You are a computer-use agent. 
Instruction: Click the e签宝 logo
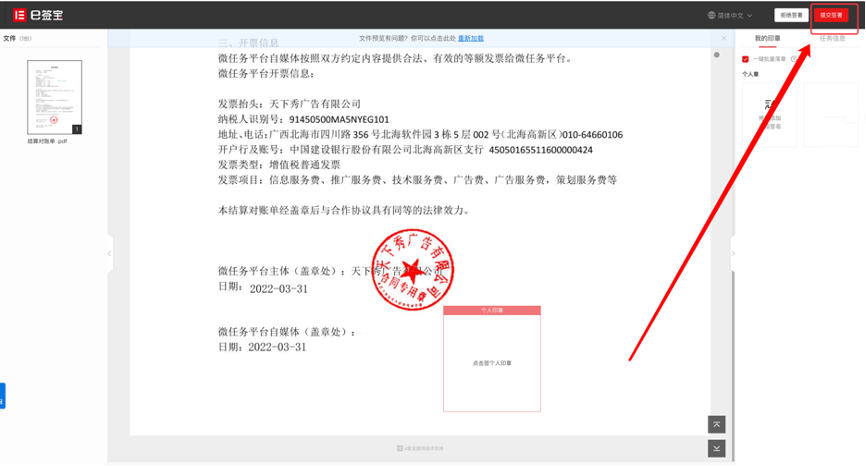click(x=38, y=15)
